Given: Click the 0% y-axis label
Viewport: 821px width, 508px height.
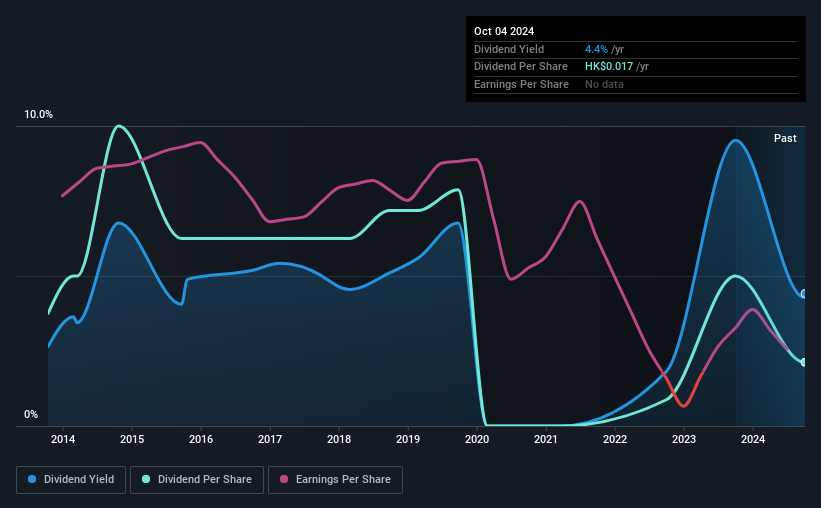Looking at the screenshot, I should tap(31, 414).
